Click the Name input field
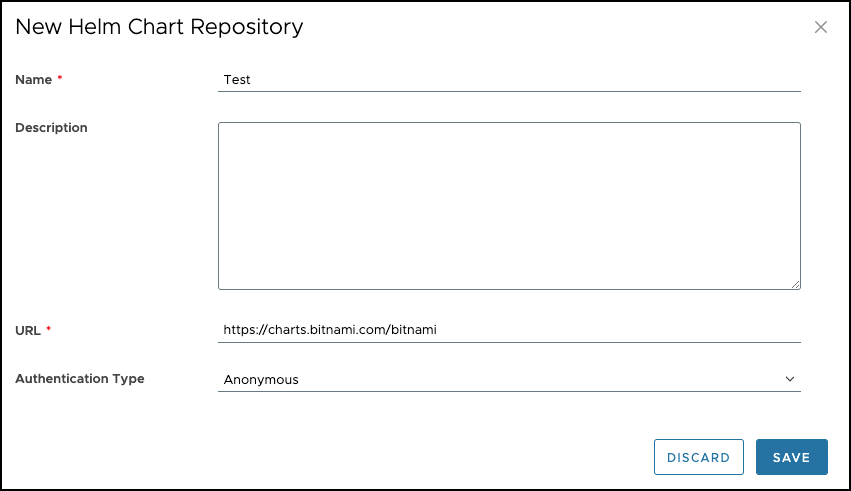 509,80
